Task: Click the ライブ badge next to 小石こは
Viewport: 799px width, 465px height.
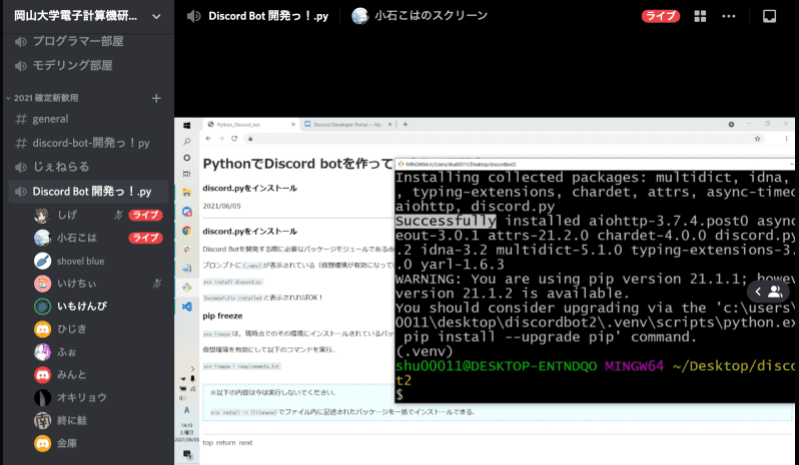Action: (145, 238)
